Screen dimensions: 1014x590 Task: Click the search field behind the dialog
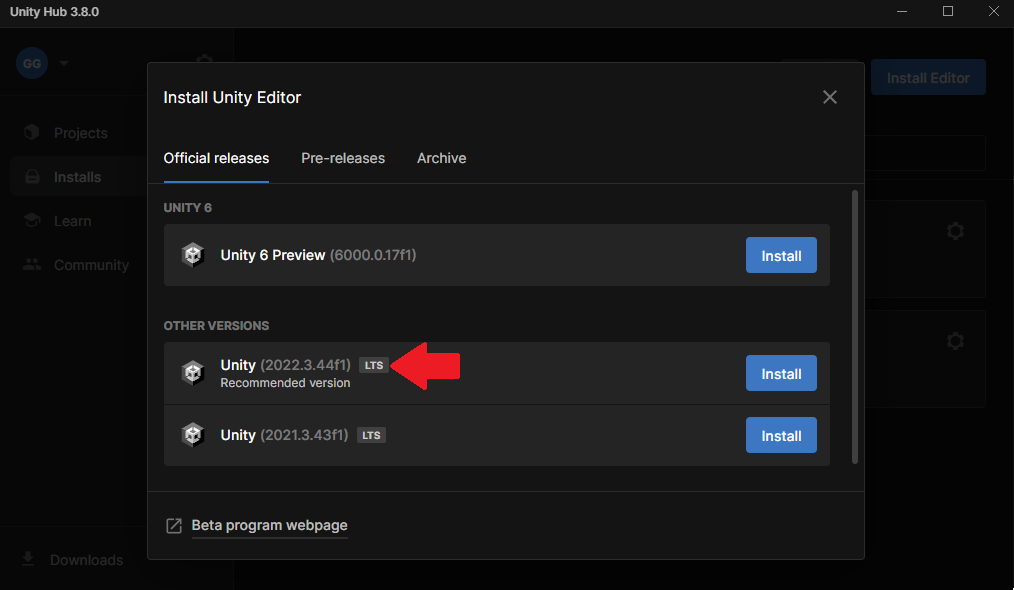point(925,153)
